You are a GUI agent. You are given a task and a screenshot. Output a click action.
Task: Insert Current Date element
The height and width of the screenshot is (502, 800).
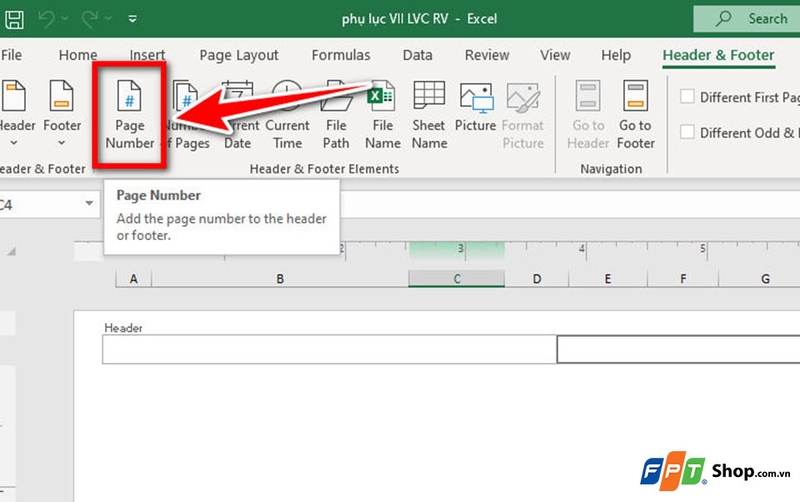[x=238, y=115]
